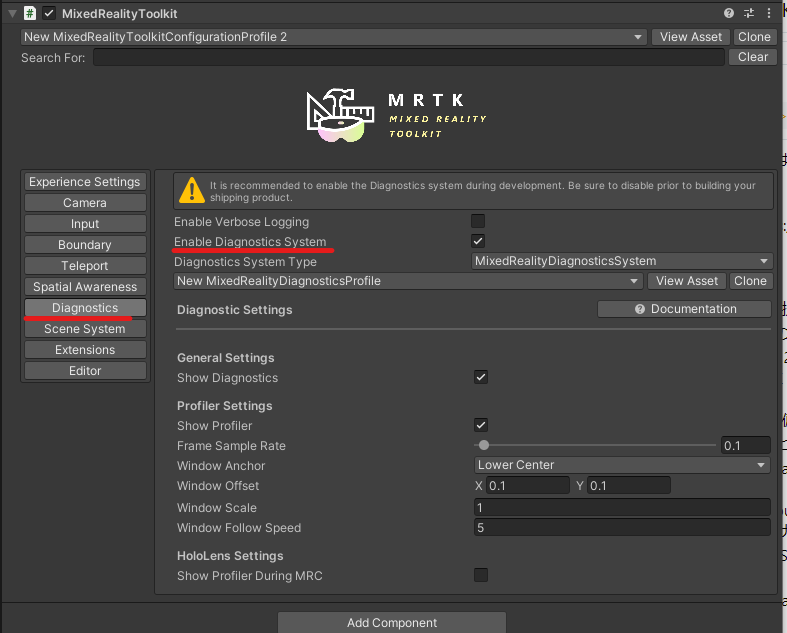Clone the diagnostics profile

750,281
